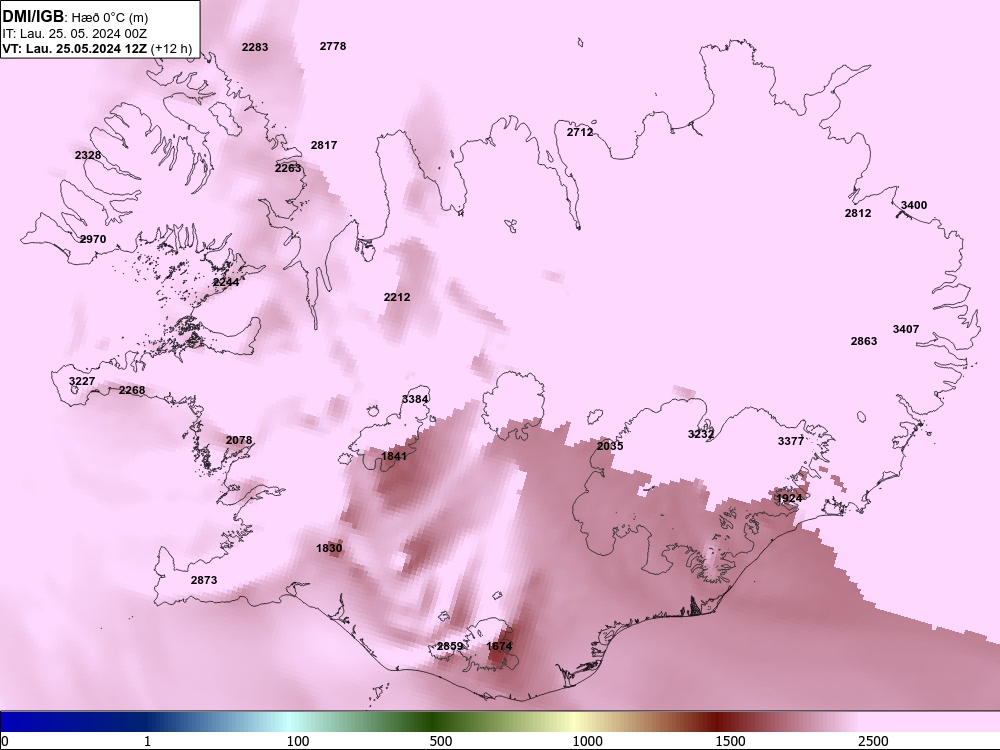This screenshot has height=750, width=1000.
Task: Select the 2712 value on north coast
Action: coord(580,132)
